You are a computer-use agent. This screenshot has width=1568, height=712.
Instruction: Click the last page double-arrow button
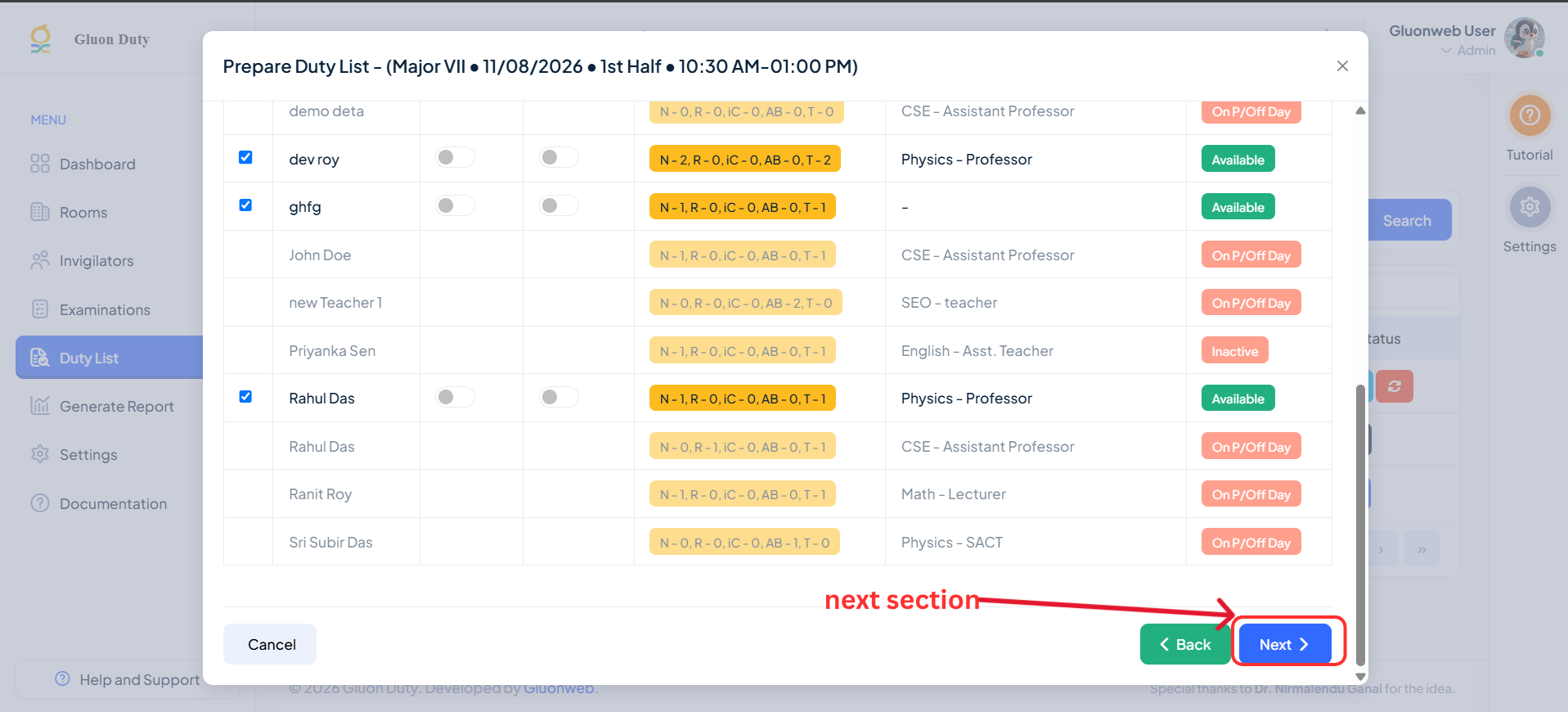pos(1422,550)
